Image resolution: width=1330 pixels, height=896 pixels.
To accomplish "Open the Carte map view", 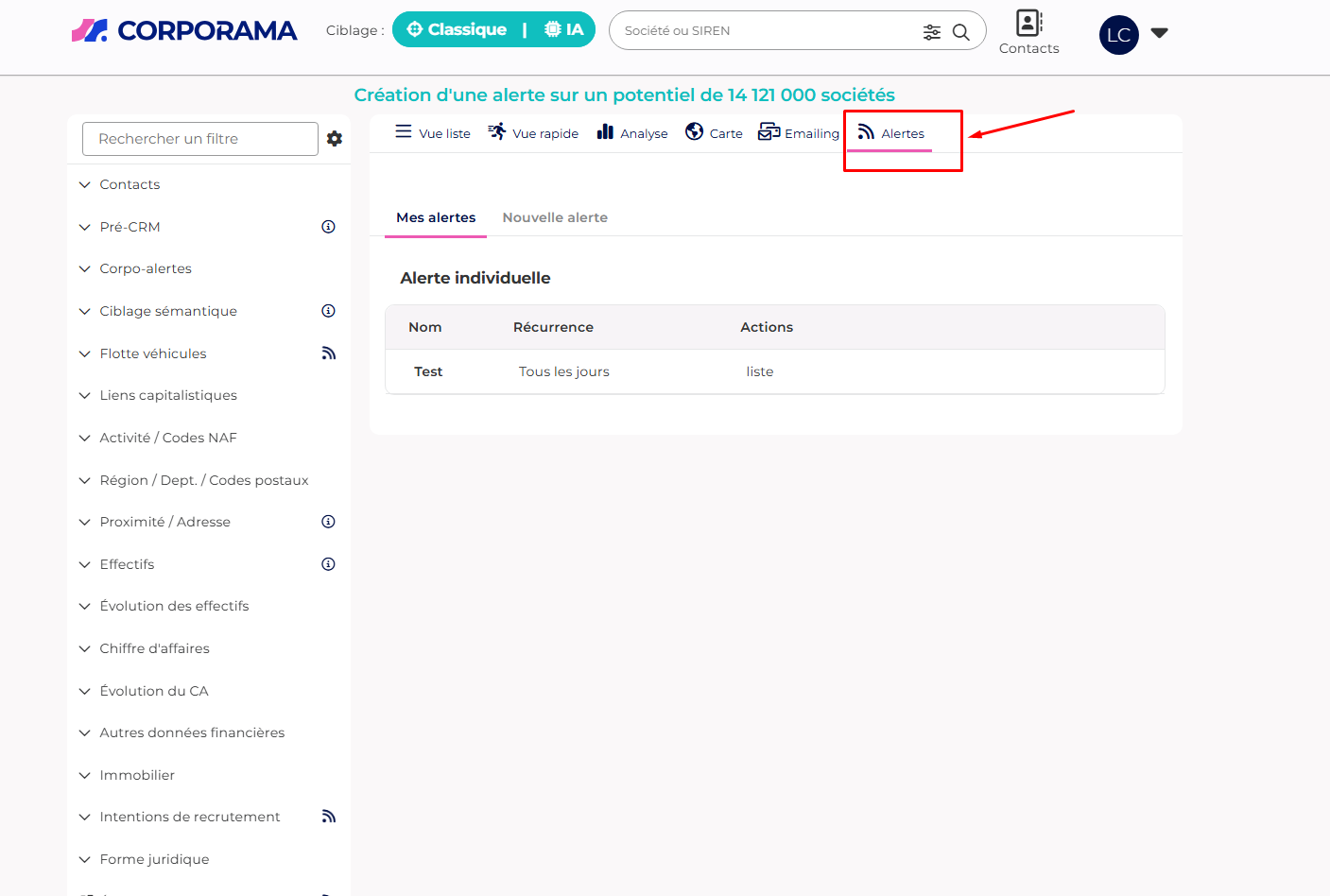I will click(714, 133).
